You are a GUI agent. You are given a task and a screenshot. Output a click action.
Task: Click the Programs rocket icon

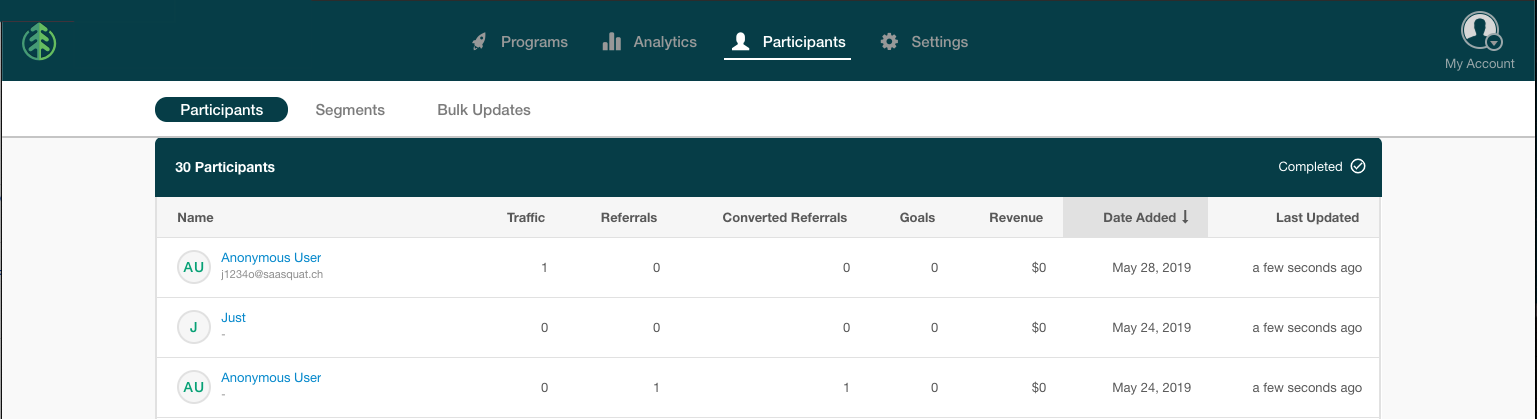[479, 42]
